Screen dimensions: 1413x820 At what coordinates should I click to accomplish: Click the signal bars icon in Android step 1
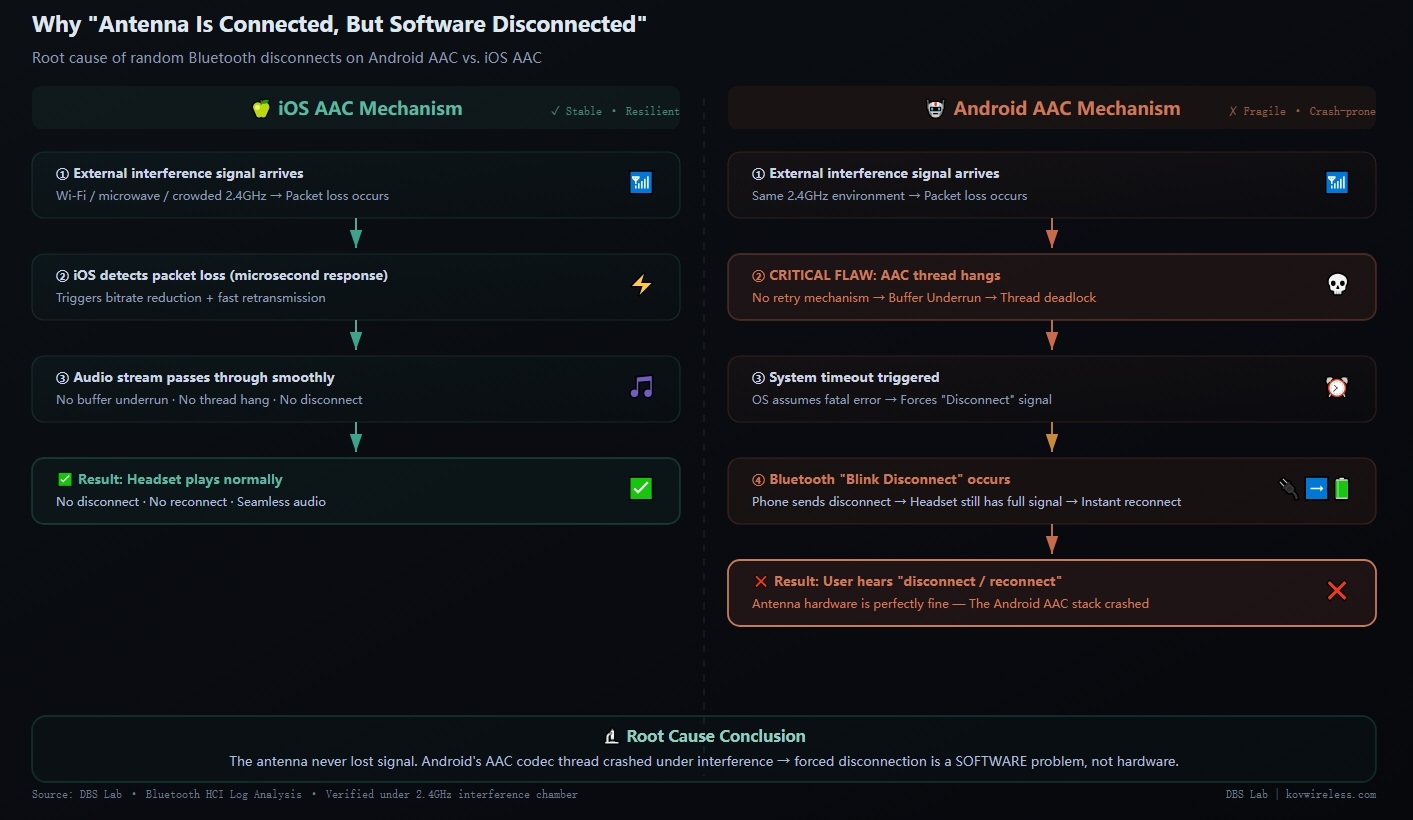[x=1337, y=183]
